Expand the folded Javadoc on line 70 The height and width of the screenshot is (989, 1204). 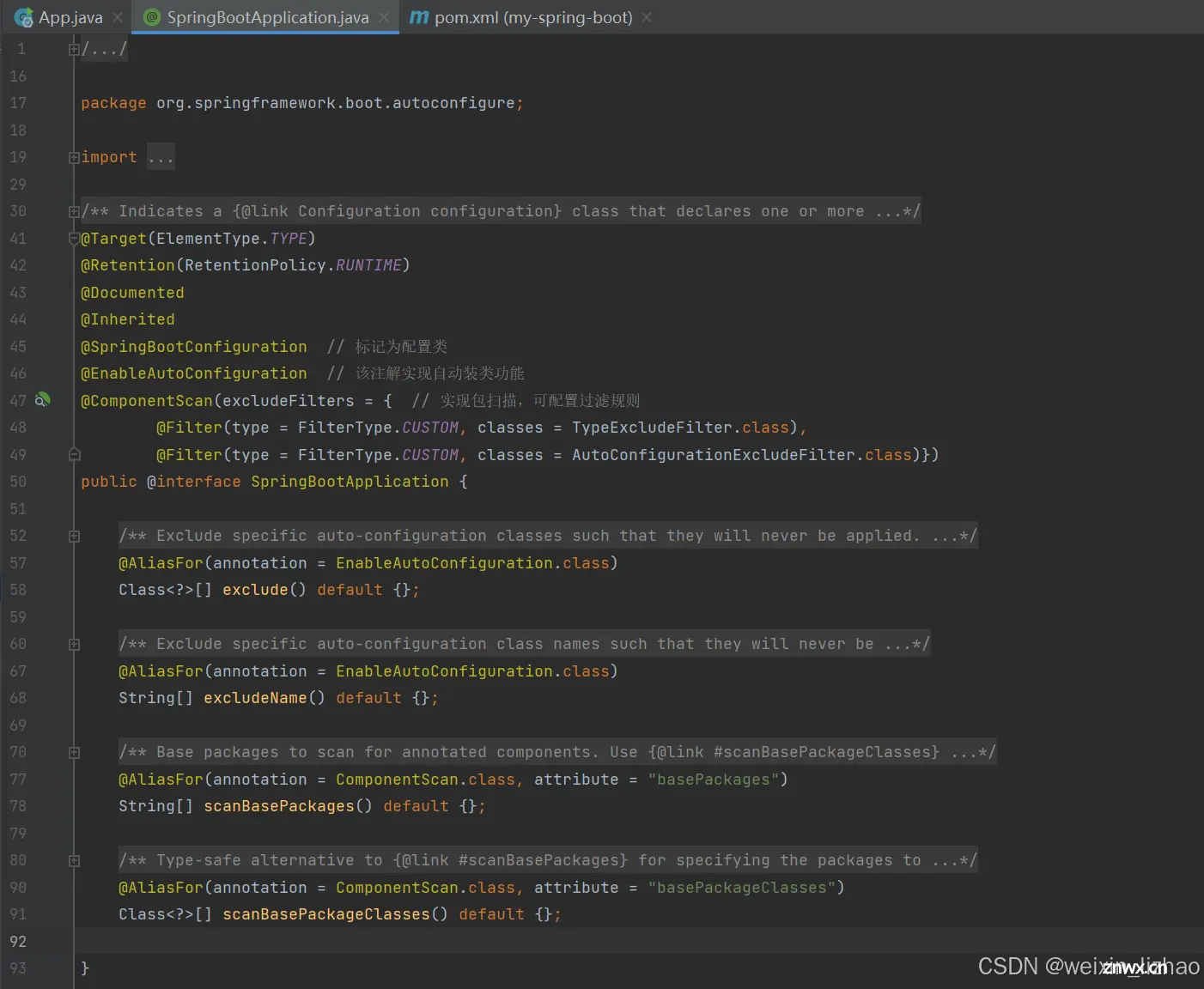click(x=74, y=752)
